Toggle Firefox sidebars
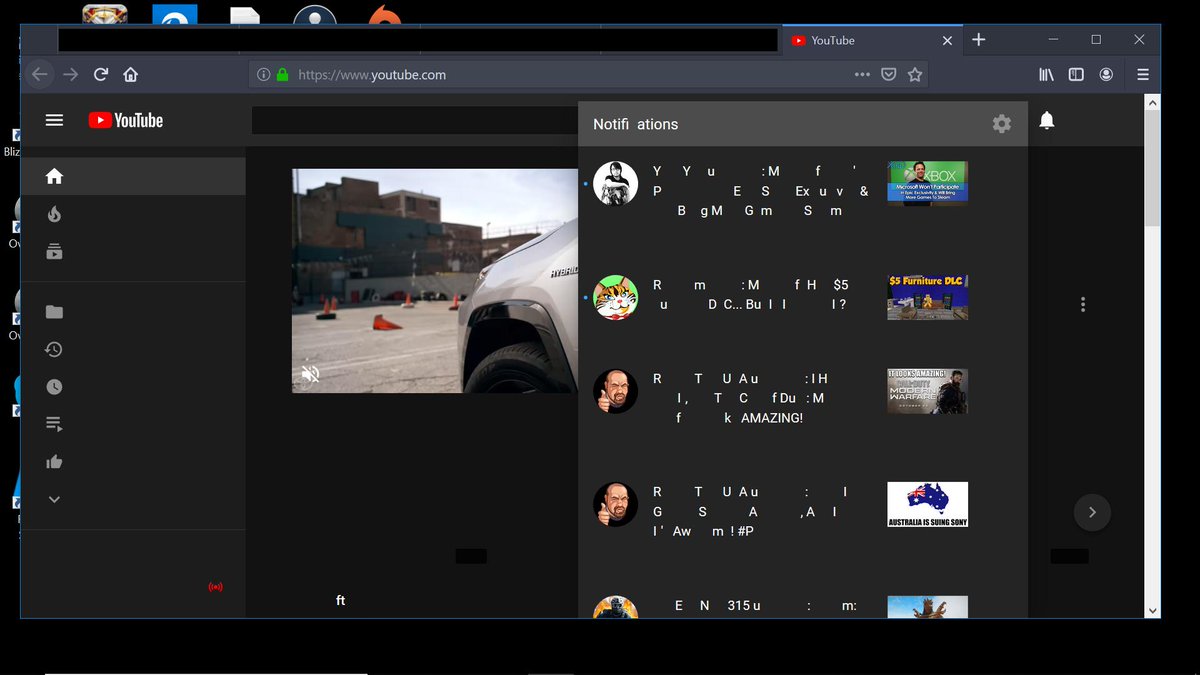Image resolution: width=1200 pixels, height=675 pixels. 1076,75
